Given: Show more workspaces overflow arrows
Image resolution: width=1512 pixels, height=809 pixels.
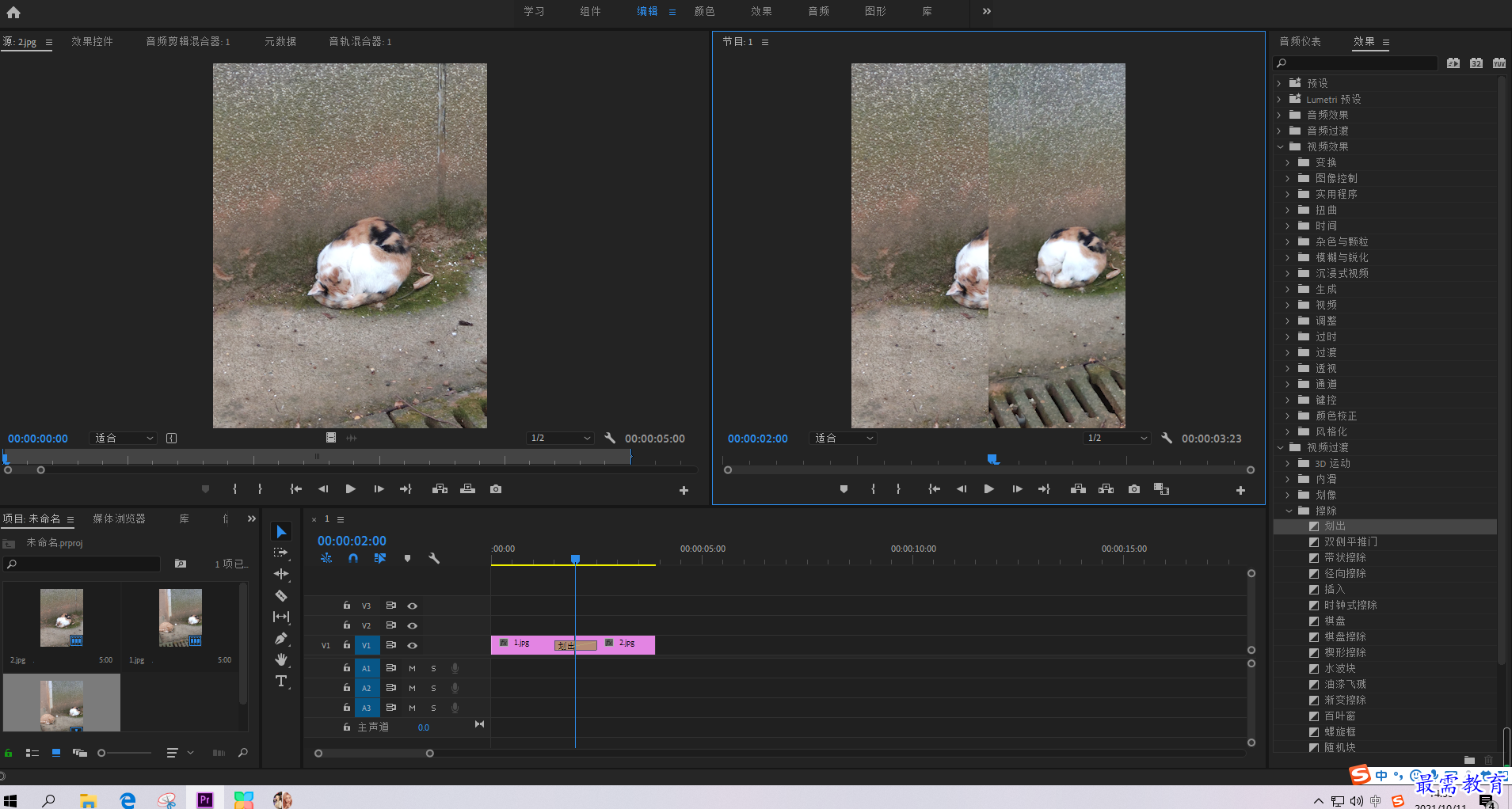Looking at the screenshot, I should click(x=987, y=11).
